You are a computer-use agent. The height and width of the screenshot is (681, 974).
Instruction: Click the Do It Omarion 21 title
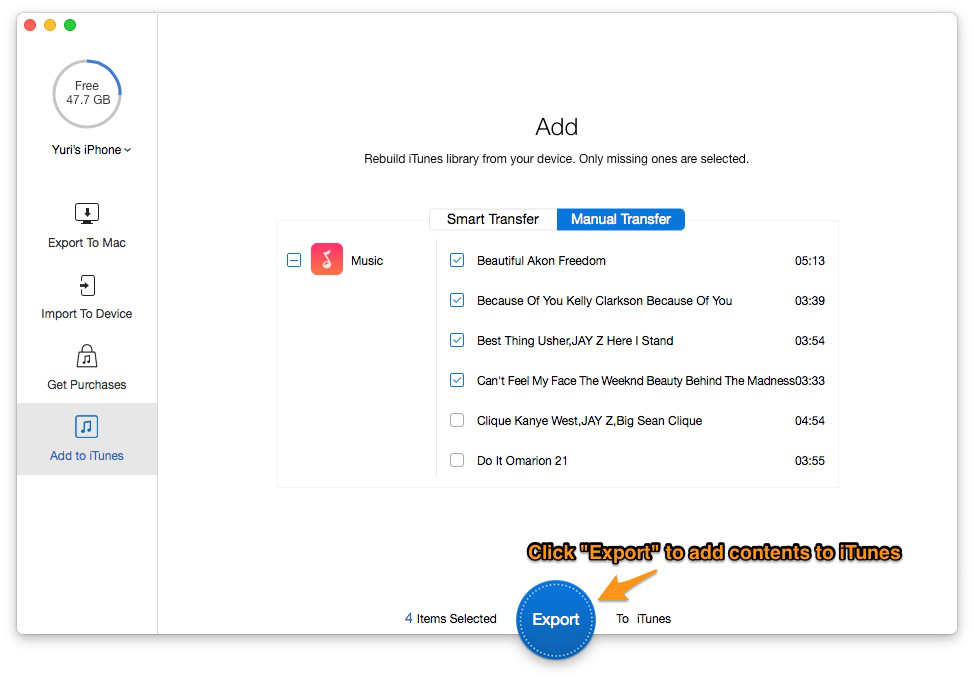[522, 460]
